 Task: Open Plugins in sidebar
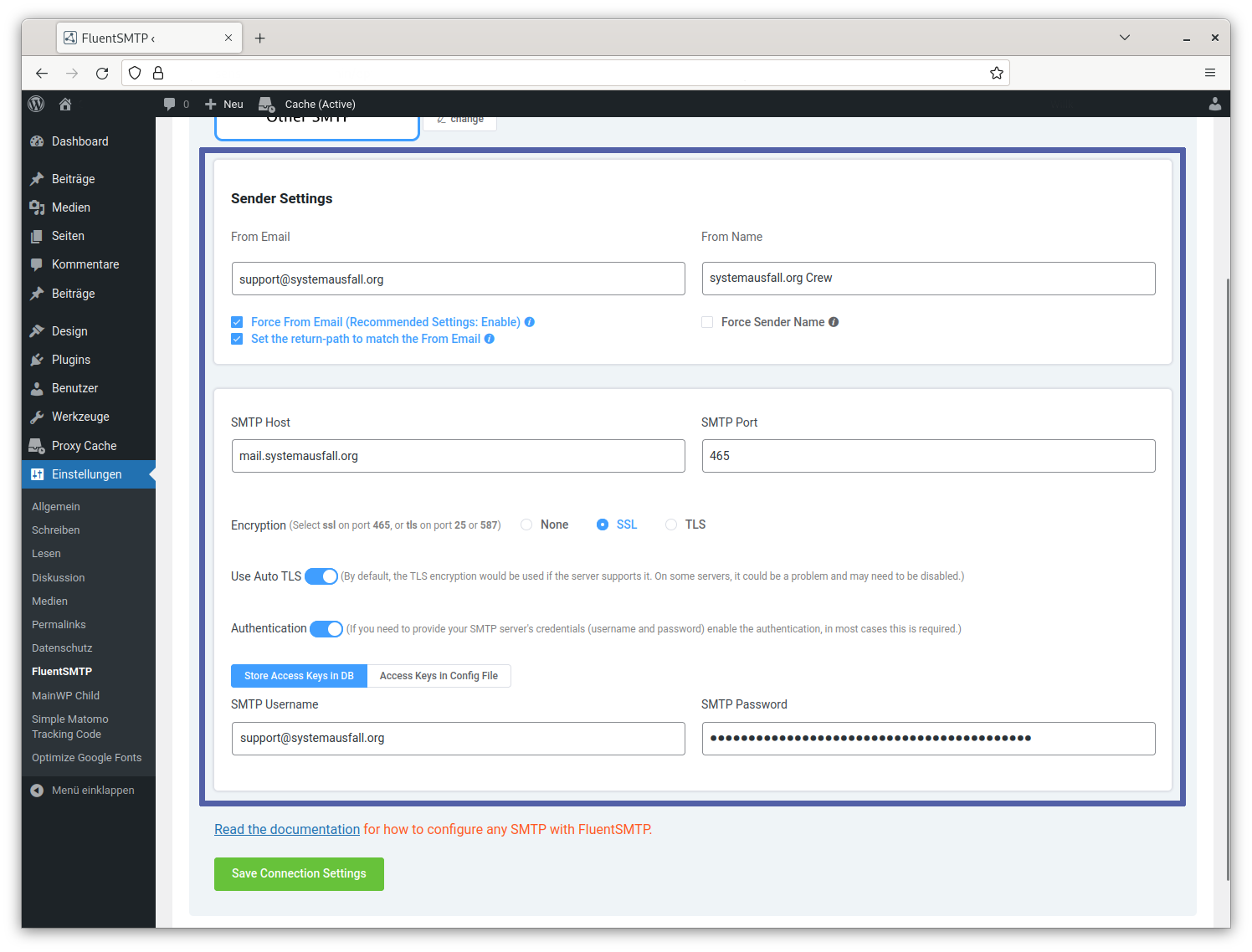click(89, 360)
